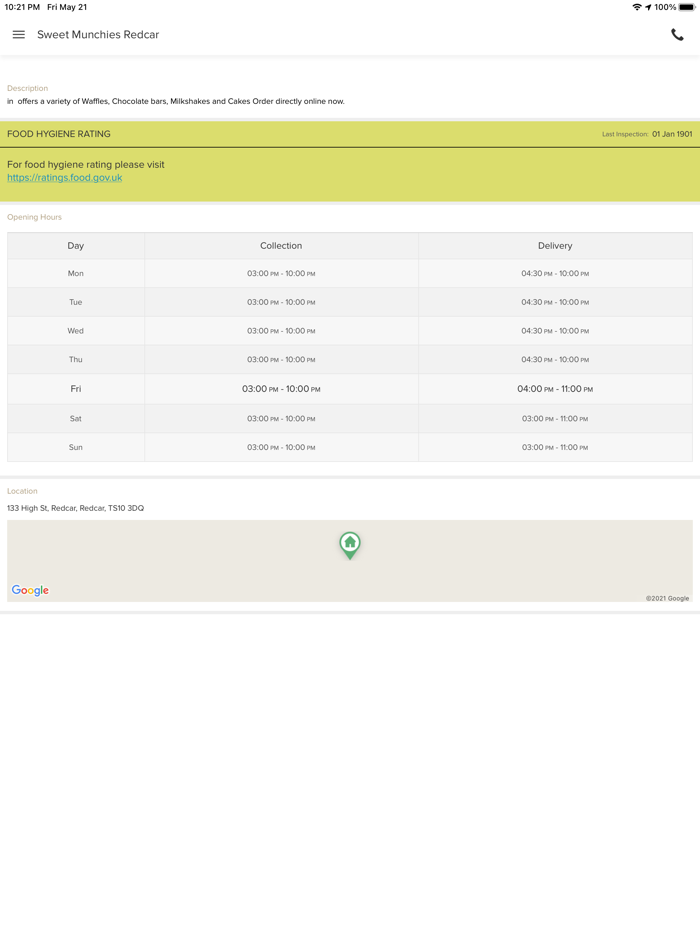Viewport: 700px width, 934px height.
Task: Click the Collection column header
Action: (x=281, y=245)
